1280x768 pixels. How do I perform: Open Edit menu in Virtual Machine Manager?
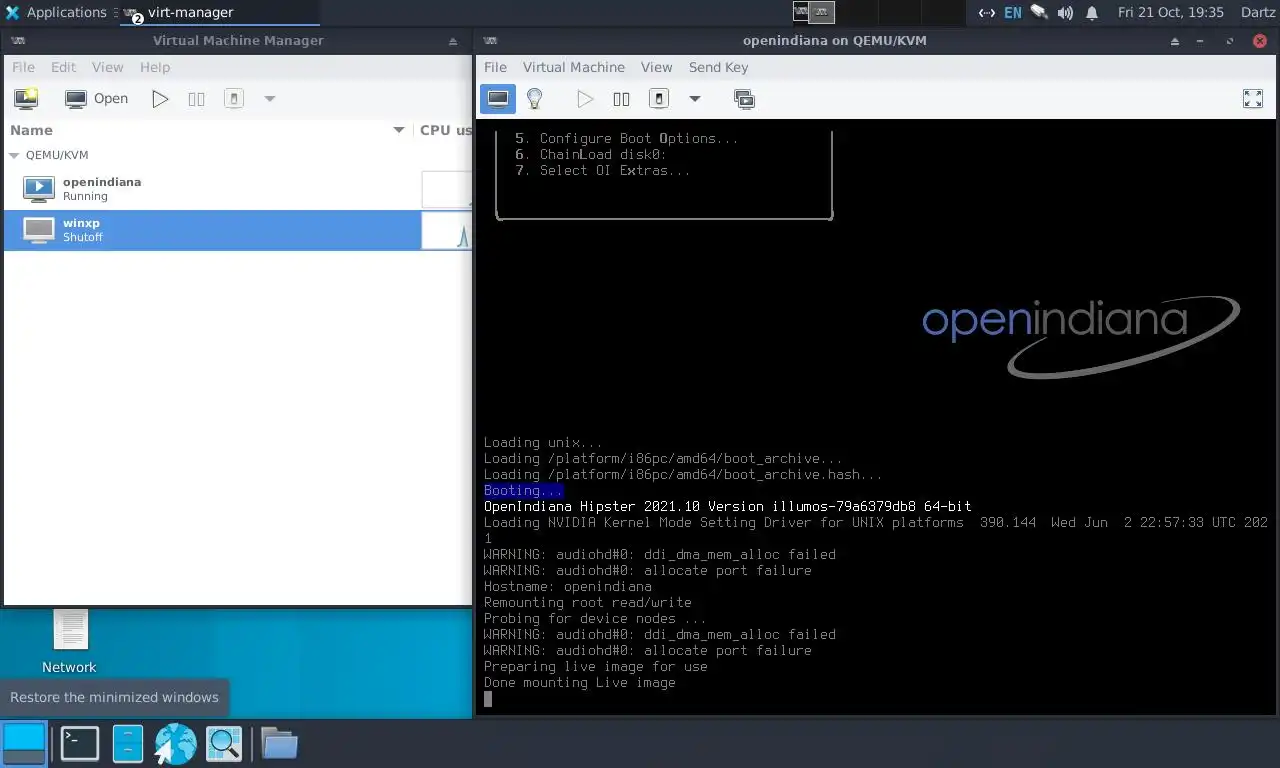[64, 67]
